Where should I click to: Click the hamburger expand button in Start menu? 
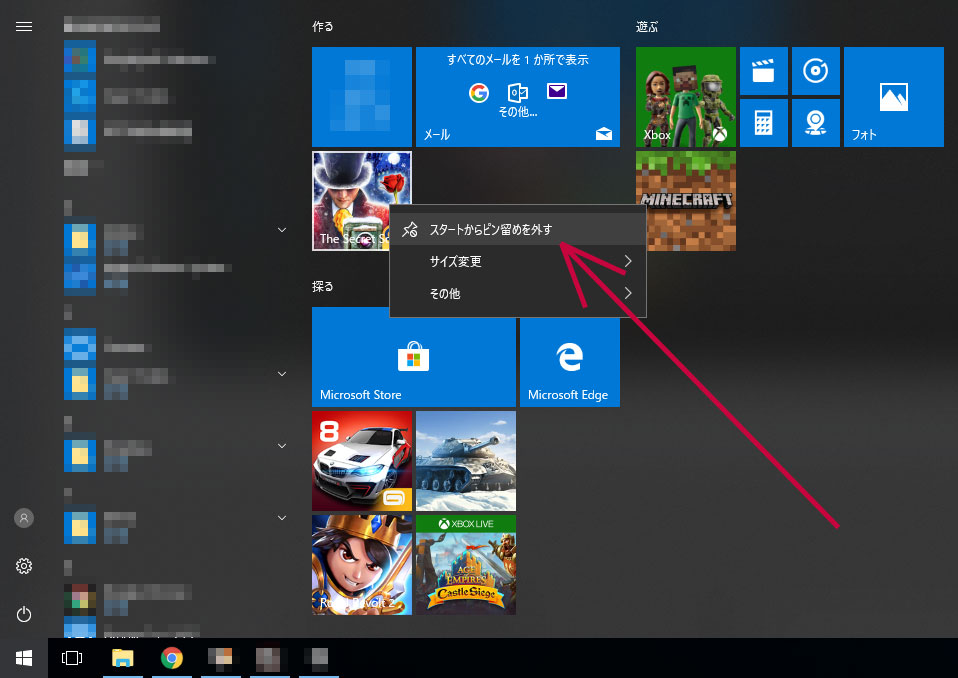pos(24,26)
